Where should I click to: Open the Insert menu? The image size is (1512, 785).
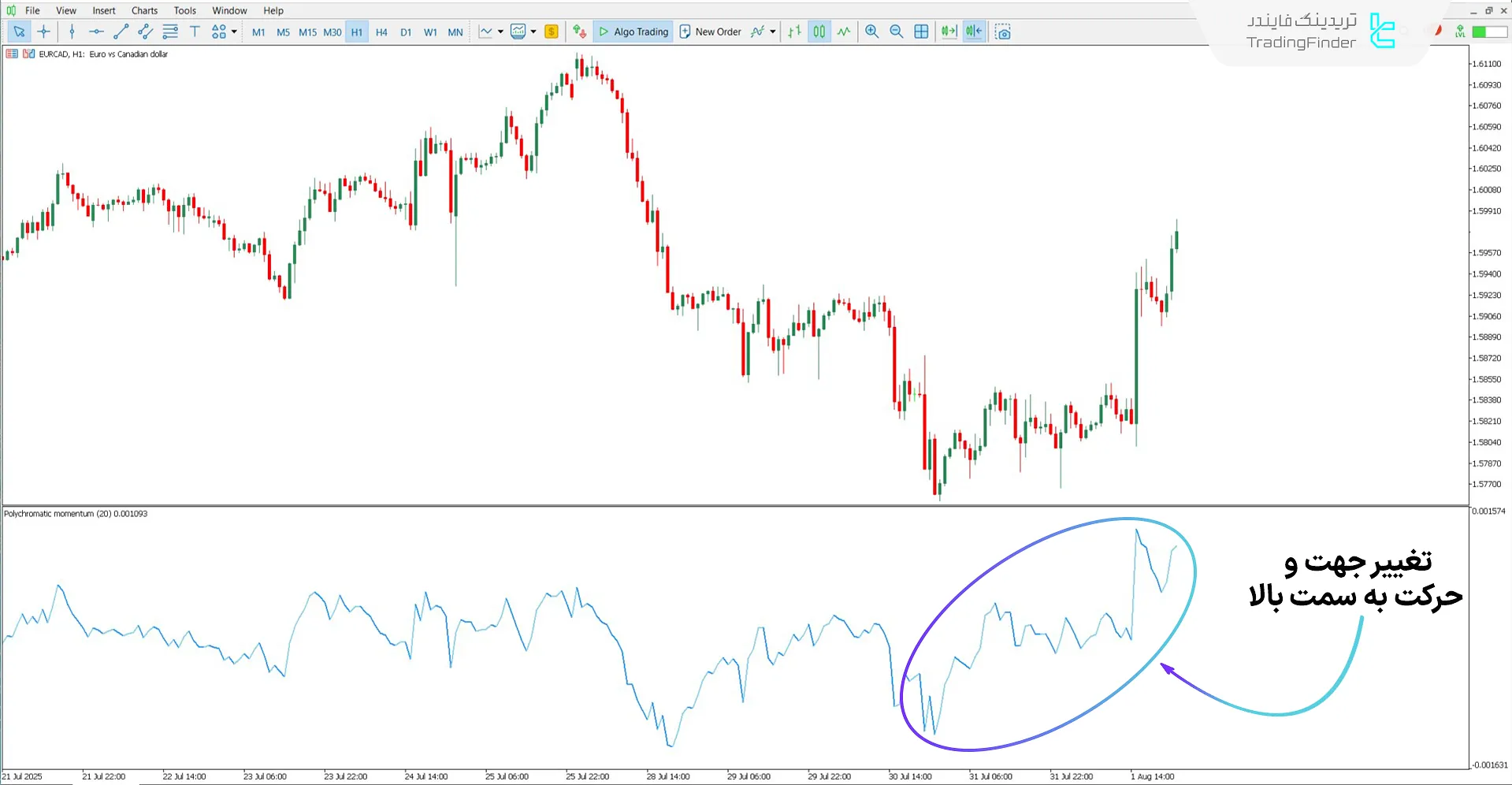point(104,10)
